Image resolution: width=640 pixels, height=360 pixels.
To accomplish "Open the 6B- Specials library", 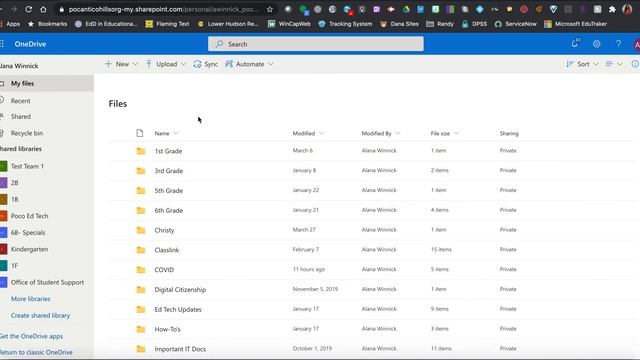I will click(28, 233).
